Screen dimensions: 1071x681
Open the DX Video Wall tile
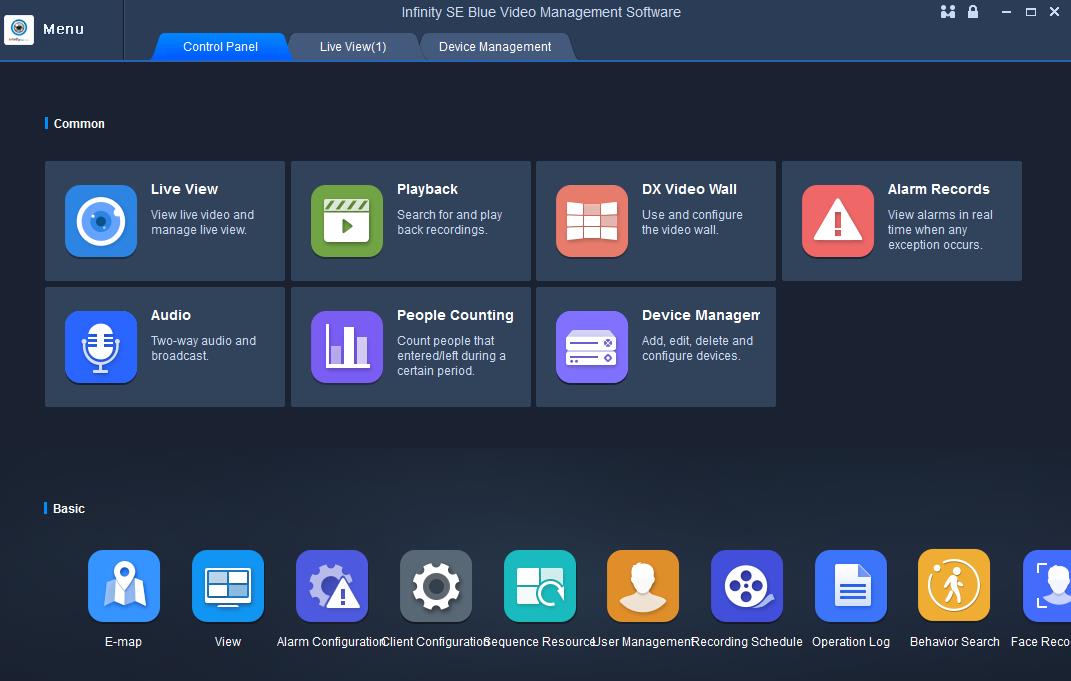(x=655, y=221)
